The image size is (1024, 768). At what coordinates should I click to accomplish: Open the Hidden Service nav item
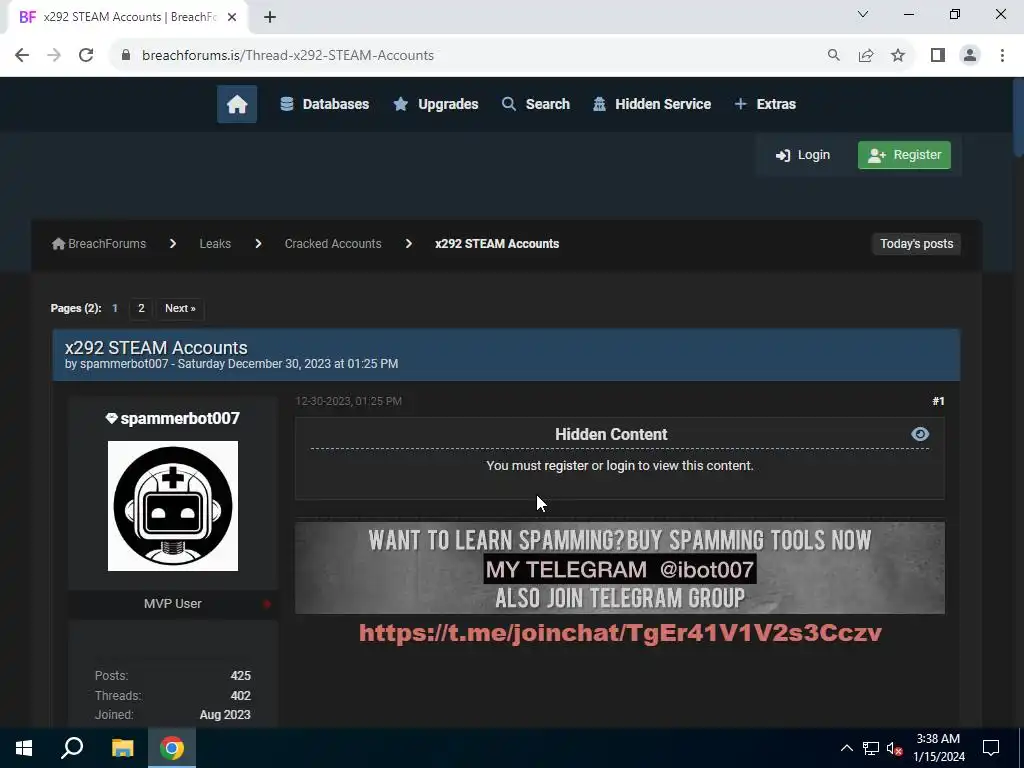pos(652,104)
